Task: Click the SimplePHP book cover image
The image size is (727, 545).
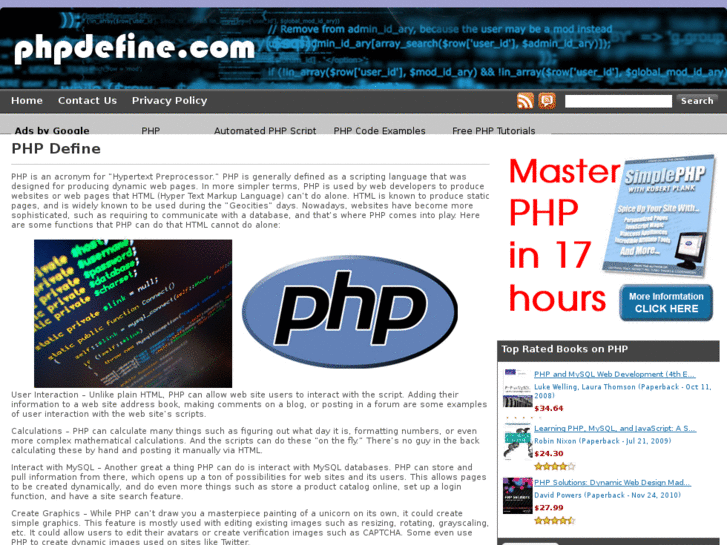Action: [x=660, y=215]
